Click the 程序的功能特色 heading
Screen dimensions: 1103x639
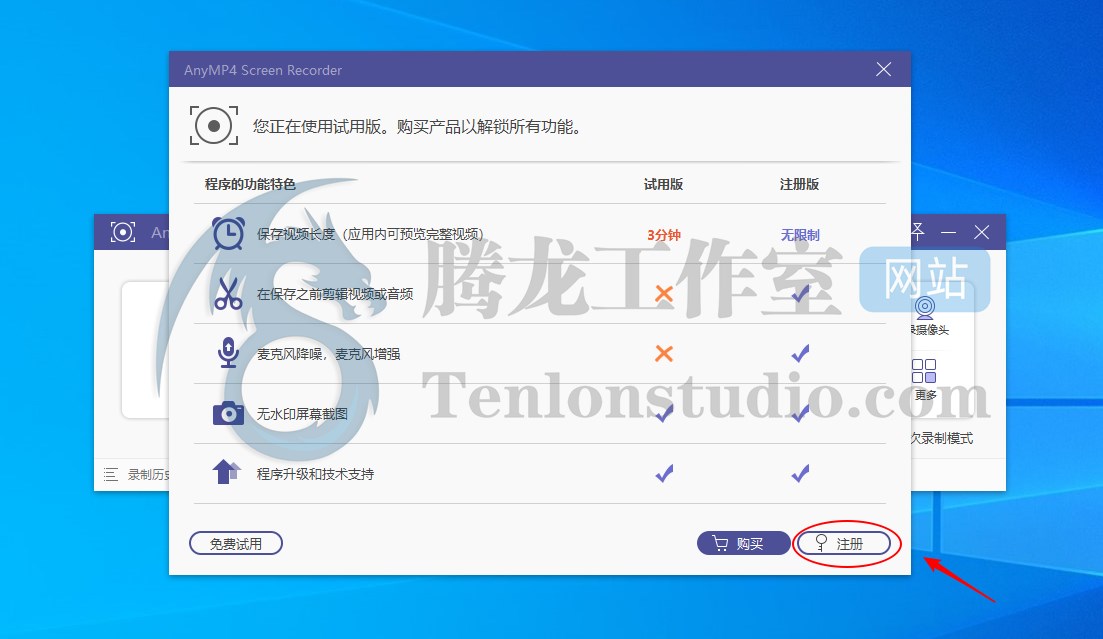(250, 184)
